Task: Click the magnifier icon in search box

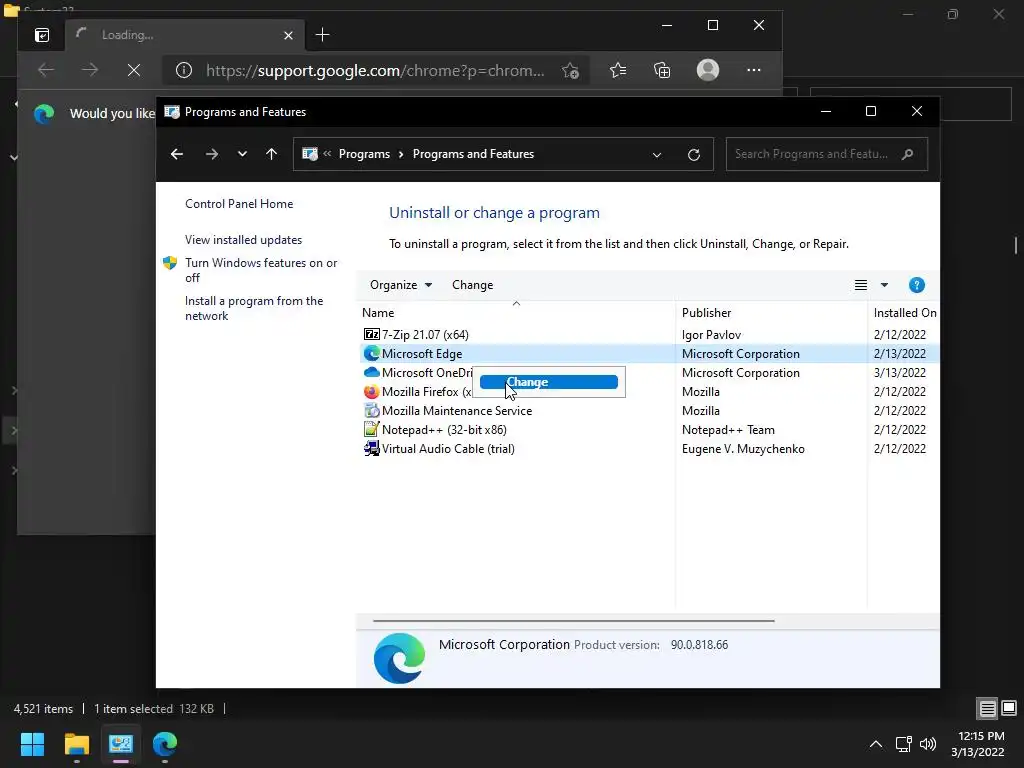Action: [907, 154]
